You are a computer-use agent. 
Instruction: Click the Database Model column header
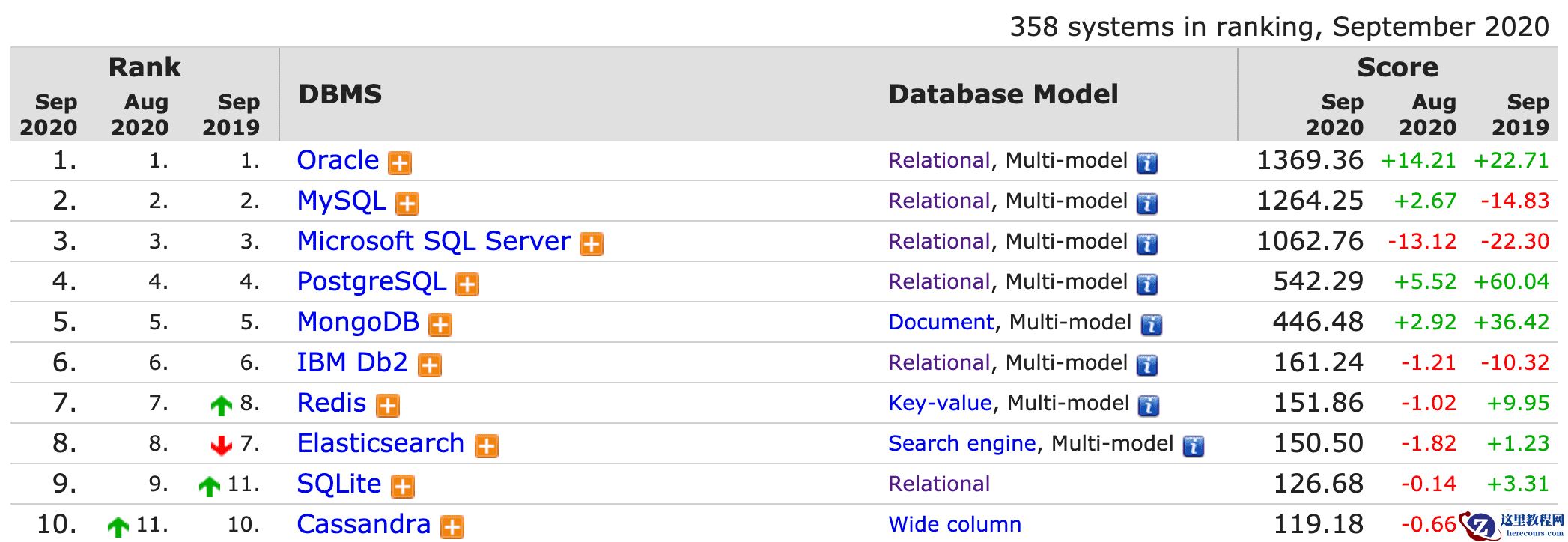coord(1003,94)
